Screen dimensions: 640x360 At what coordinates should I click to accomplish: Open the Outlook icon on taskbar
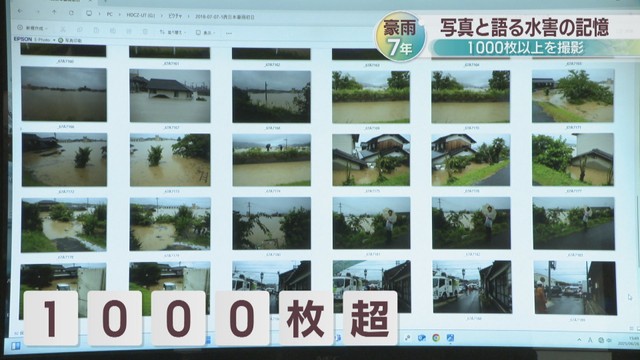[x=422, y=338]
